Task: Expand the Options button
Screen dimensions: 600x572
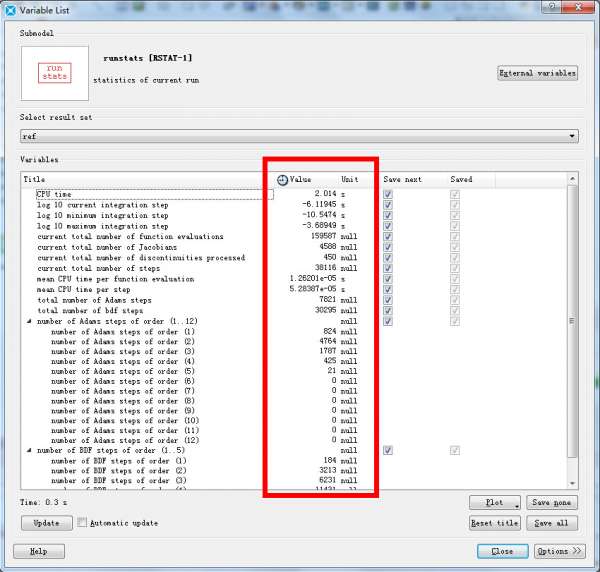Action: [558, 551]
